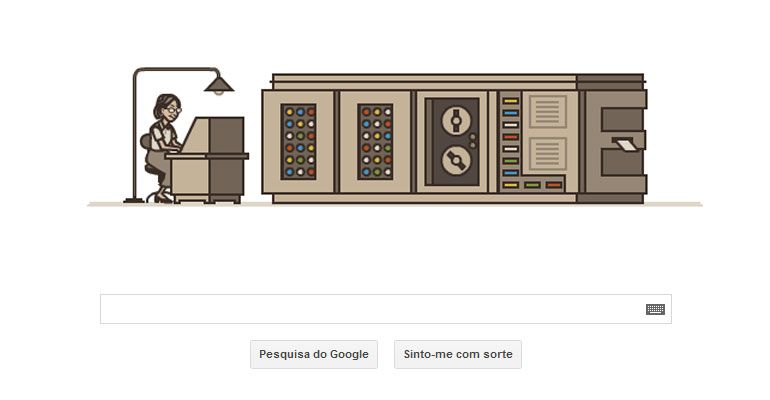The image size is (770, 400).
Task: Click the hanging desk lamp shade in the doodle
Action: click(219, 85)
